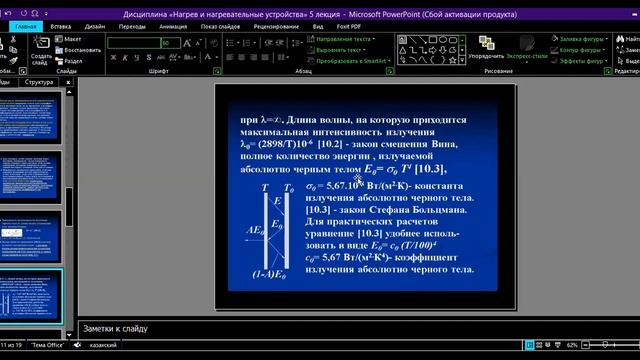The width and height of the screenshot is (640, 360).
Task: Open the Рецензирование ribbon tab
Action: tap(276, 27)
